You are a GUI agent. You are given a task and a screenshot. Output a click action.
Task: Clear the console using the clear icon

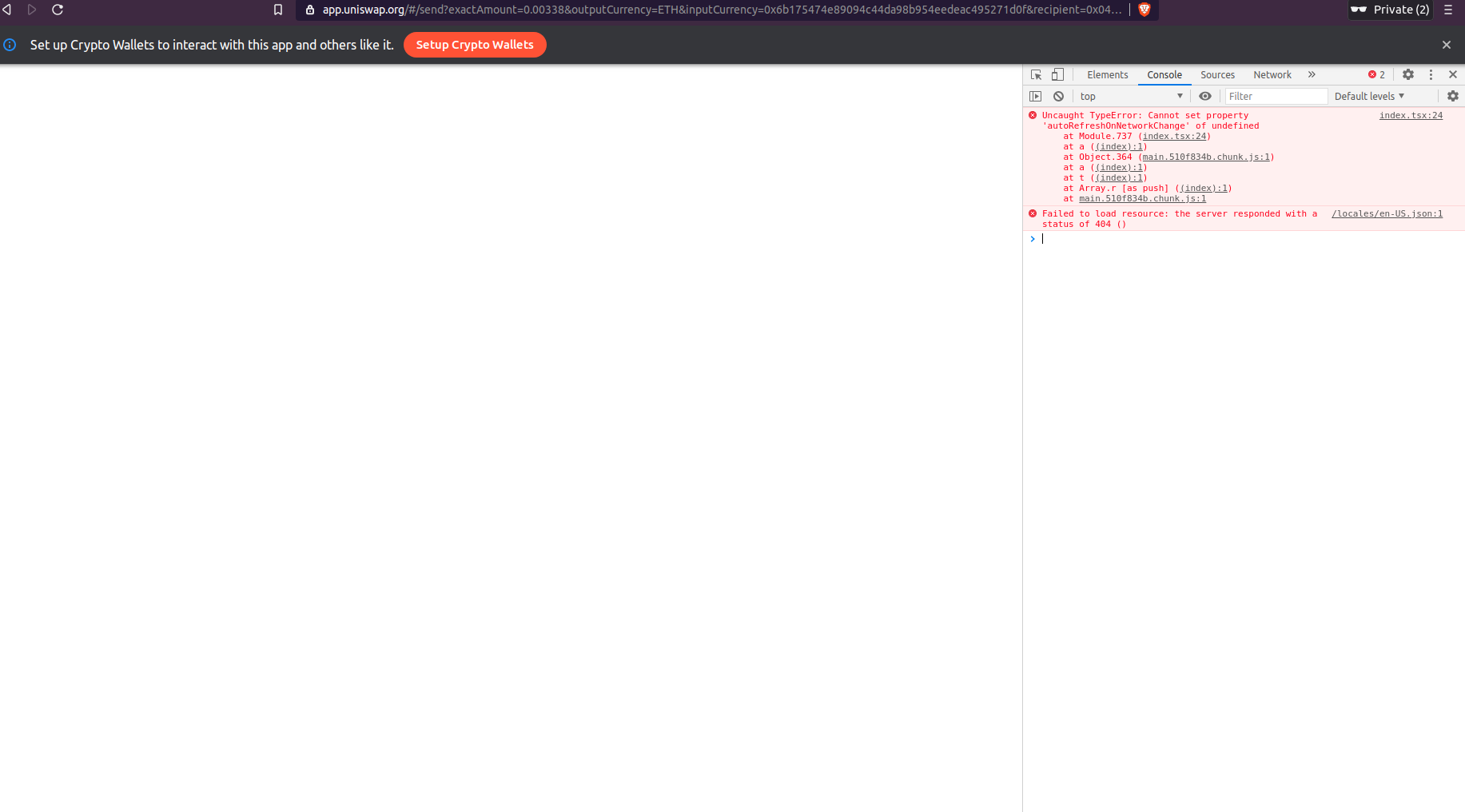[x=1058, y=95]
